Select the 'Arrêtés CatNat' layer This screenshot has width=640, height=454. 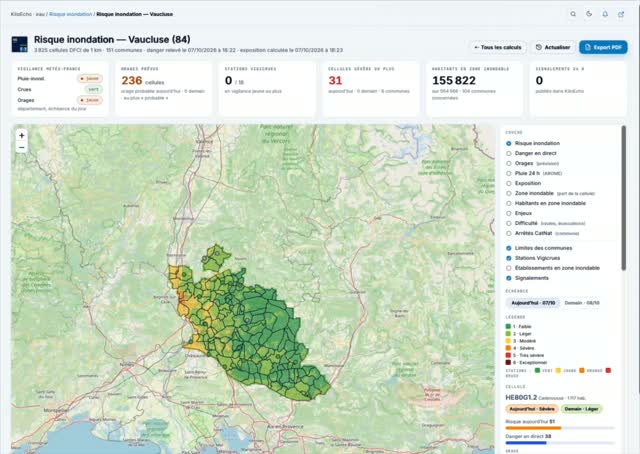tap(509, 234)
